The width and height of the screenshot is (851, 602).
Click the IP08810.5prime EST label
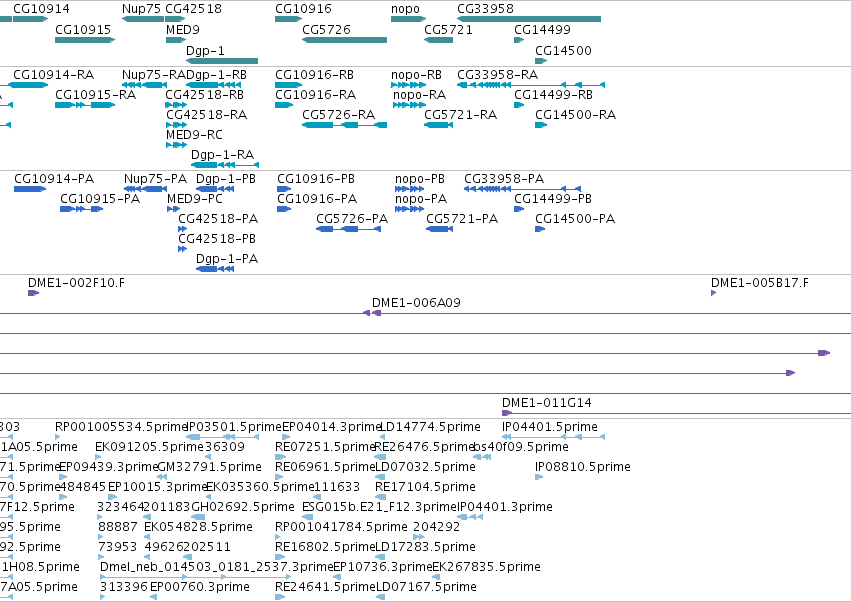[583, 467]
